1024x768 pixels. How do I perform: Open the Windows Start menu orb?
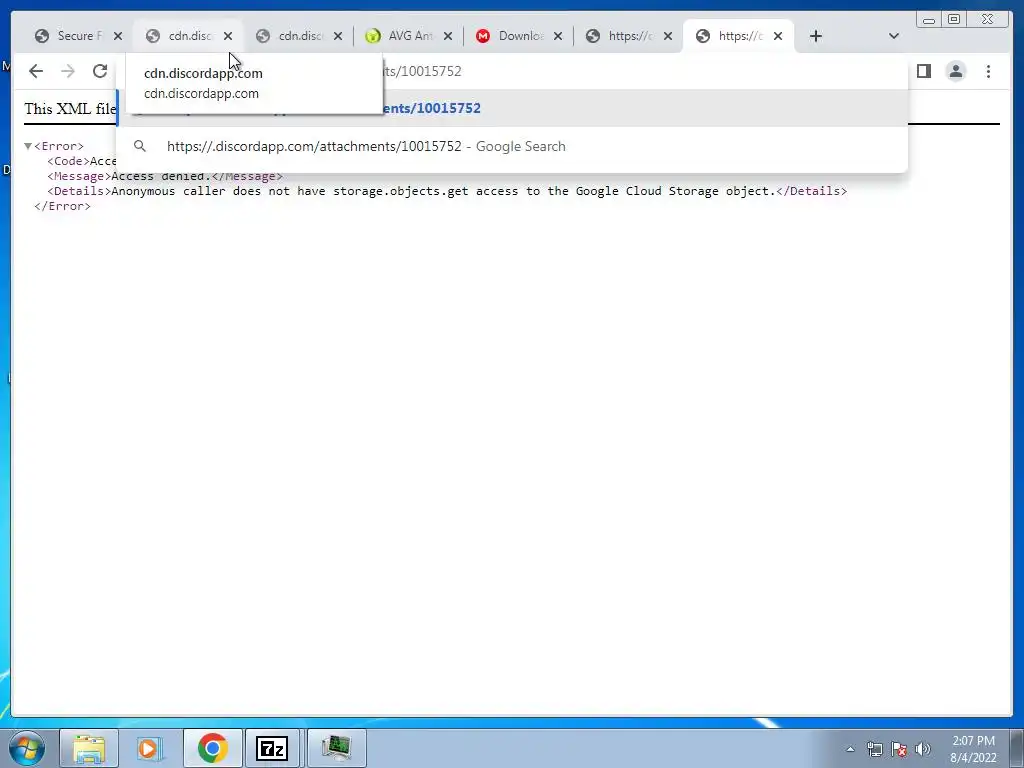27,748
